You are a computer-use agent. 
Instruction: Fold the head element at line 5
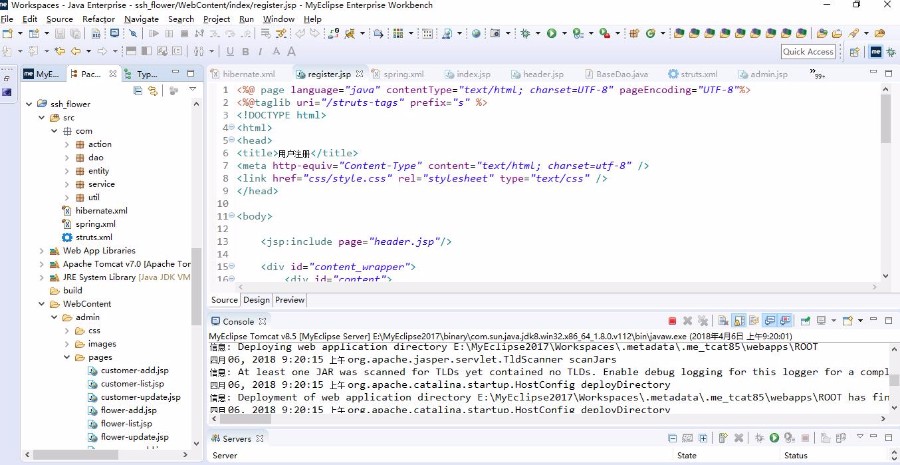[x=231, y=140]
